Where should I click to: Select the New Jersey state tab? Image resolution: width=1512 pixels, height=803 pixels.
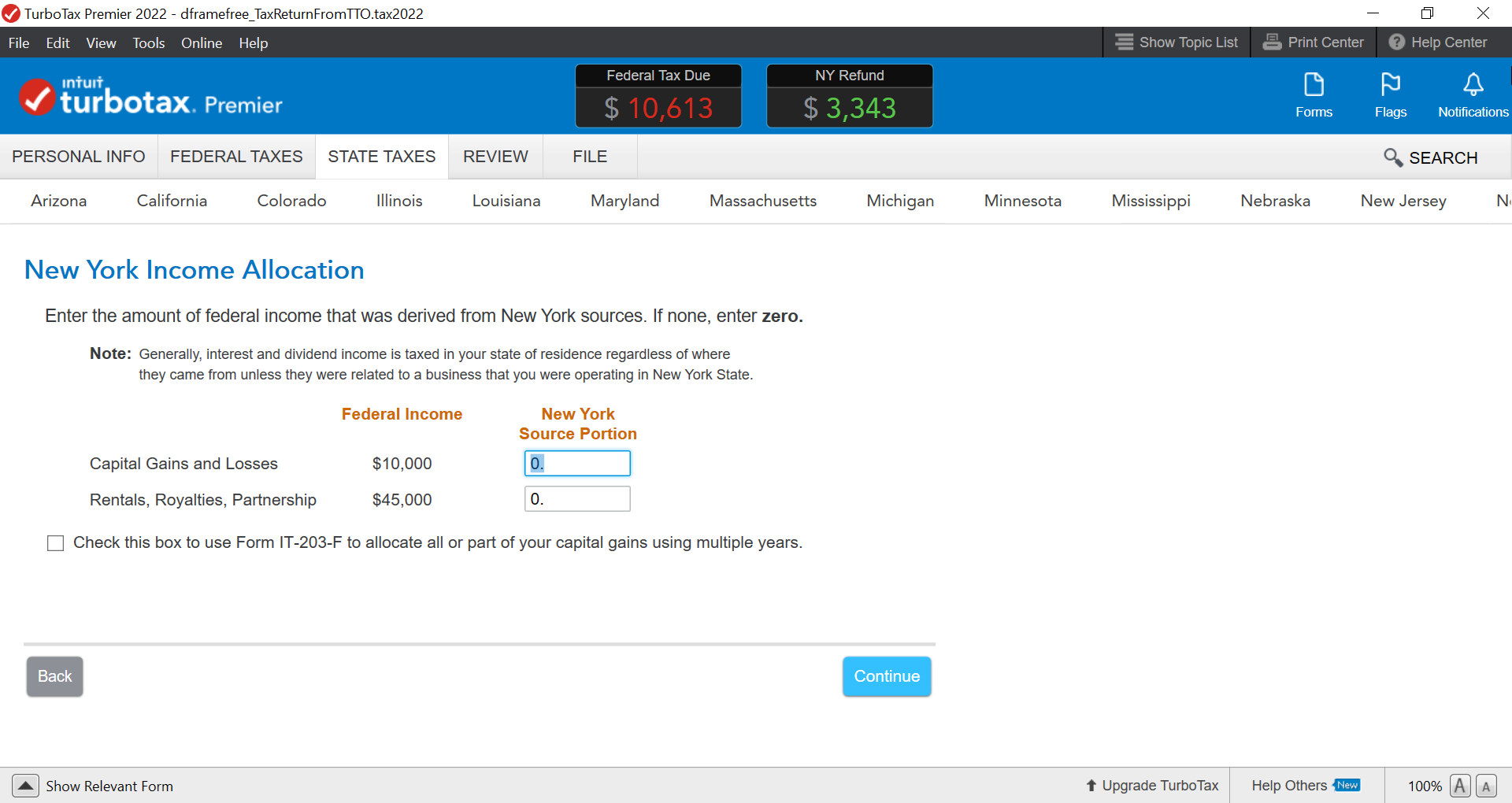pos(1403,201)
